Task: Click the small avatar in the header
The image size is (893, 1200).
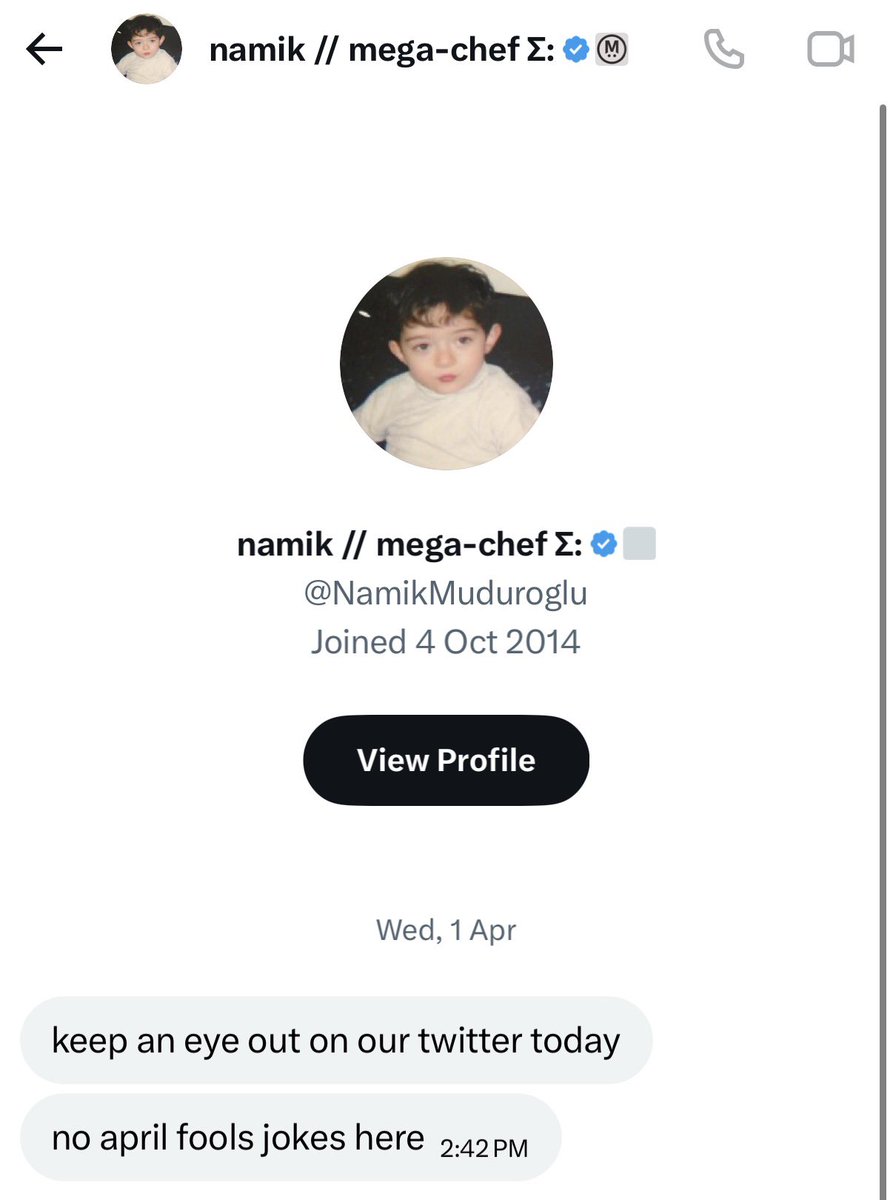Action: [146, 49]
